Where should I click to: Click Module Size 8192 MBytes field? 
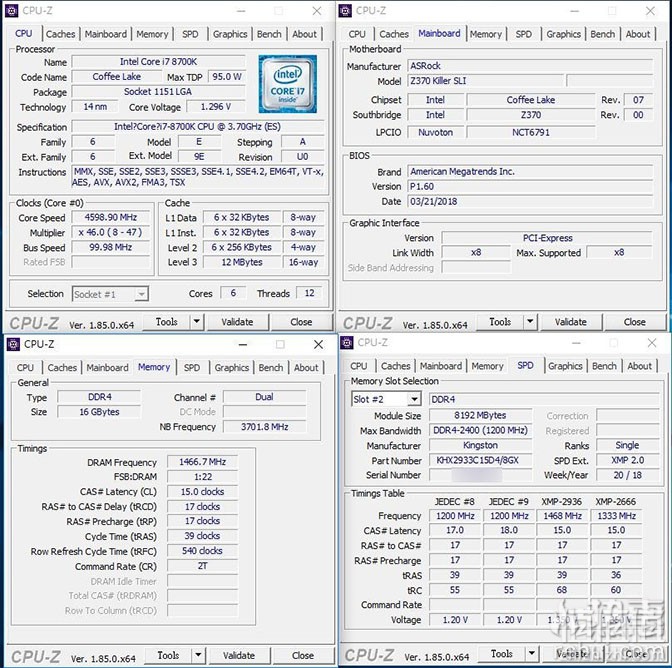point(480,415)
